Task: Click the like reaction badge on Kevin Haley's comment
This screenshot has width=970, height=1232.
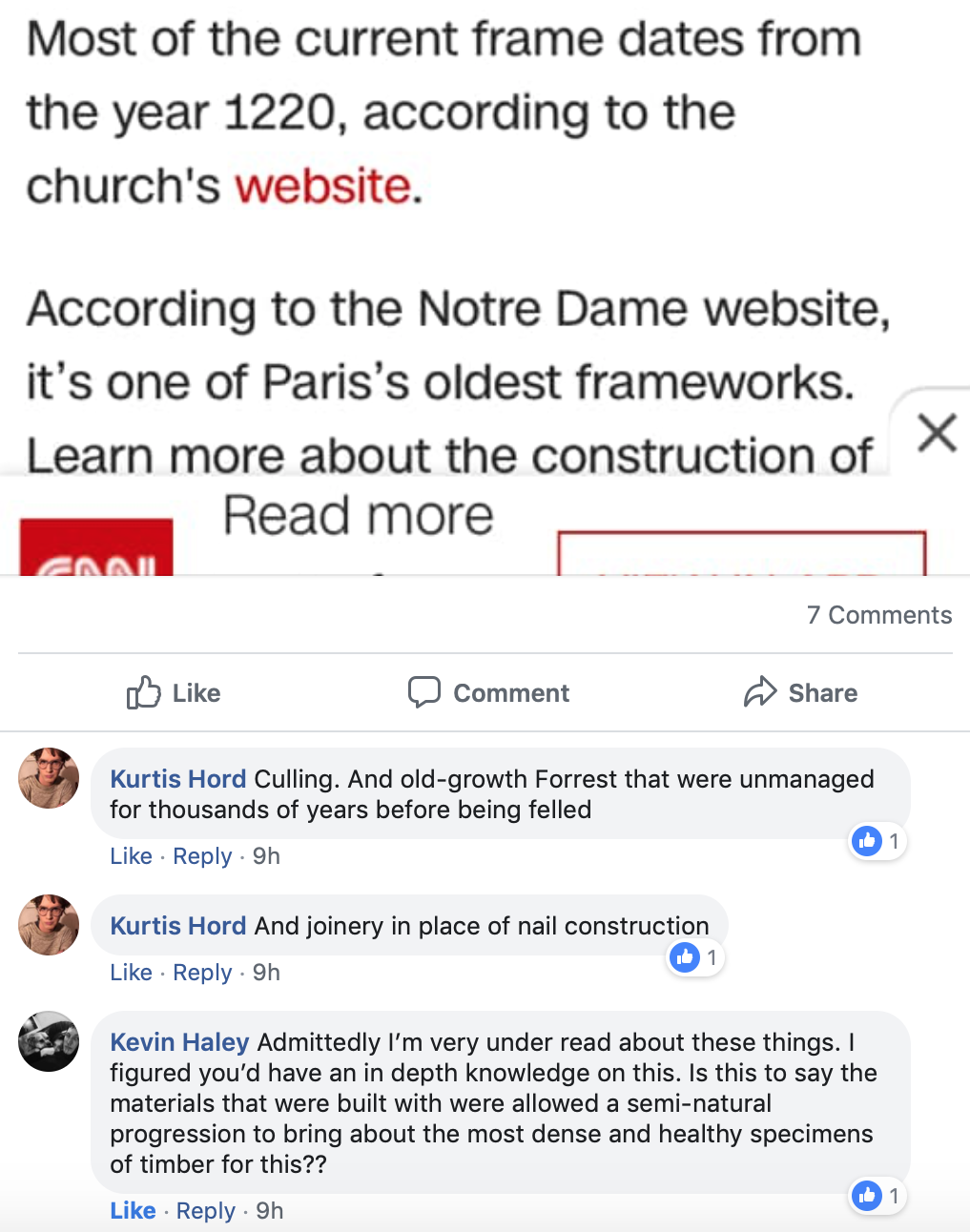Action: (x=876, y=1196)
